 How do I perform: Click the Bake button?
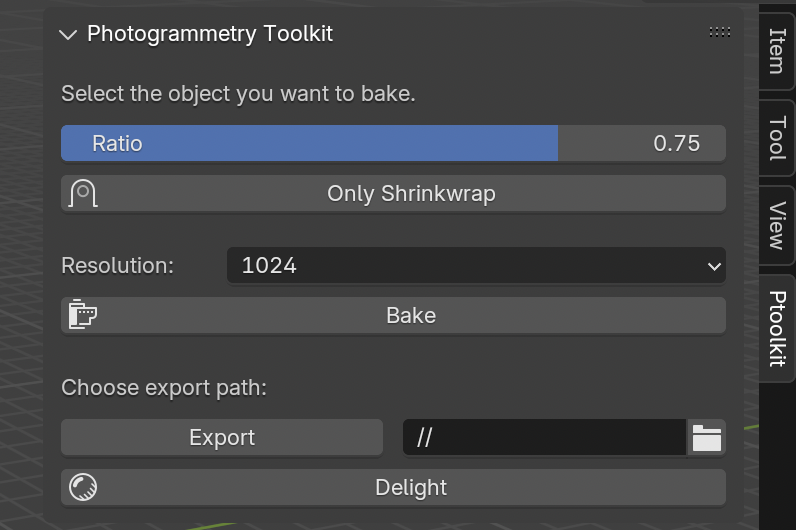point(411,315)
